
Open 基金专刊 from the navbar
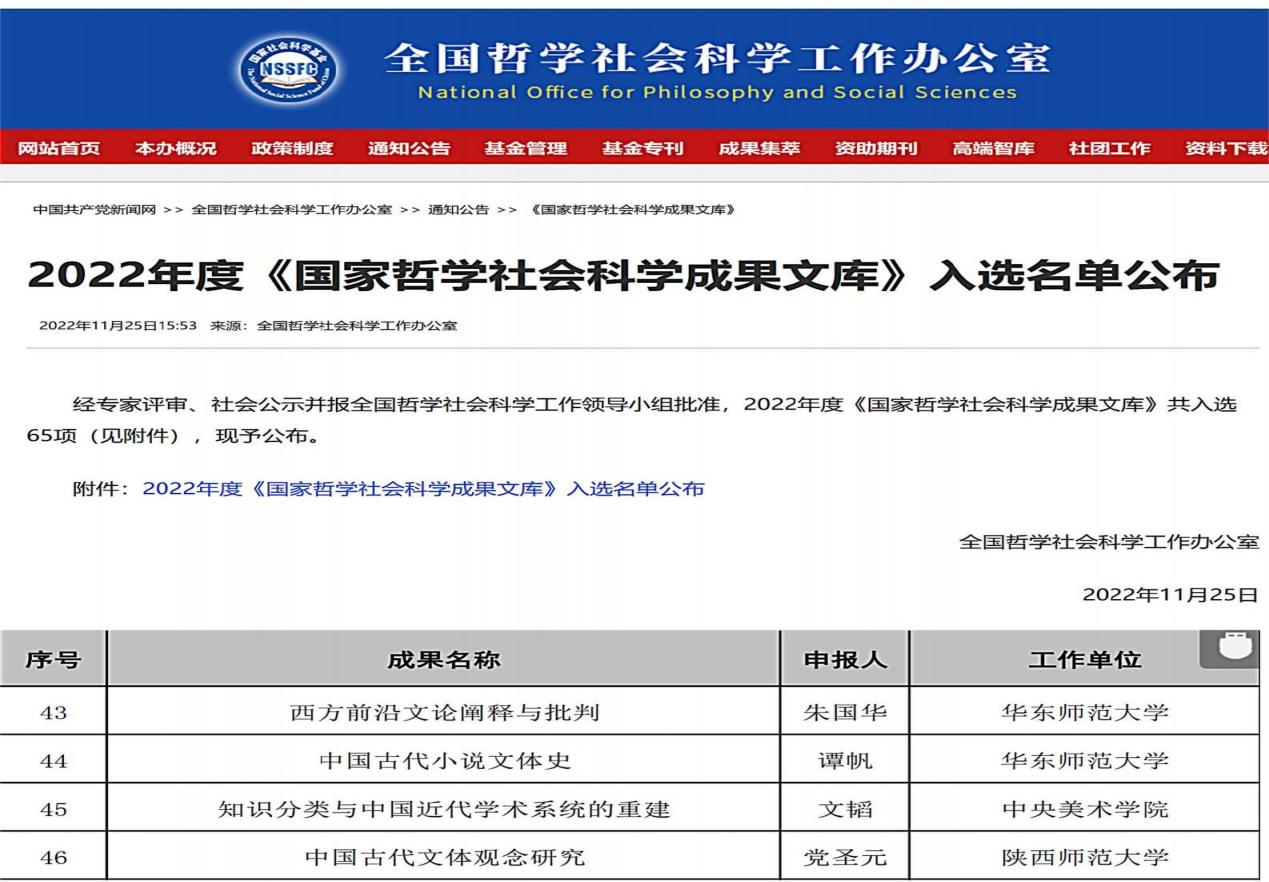click(x=642, y=148)
